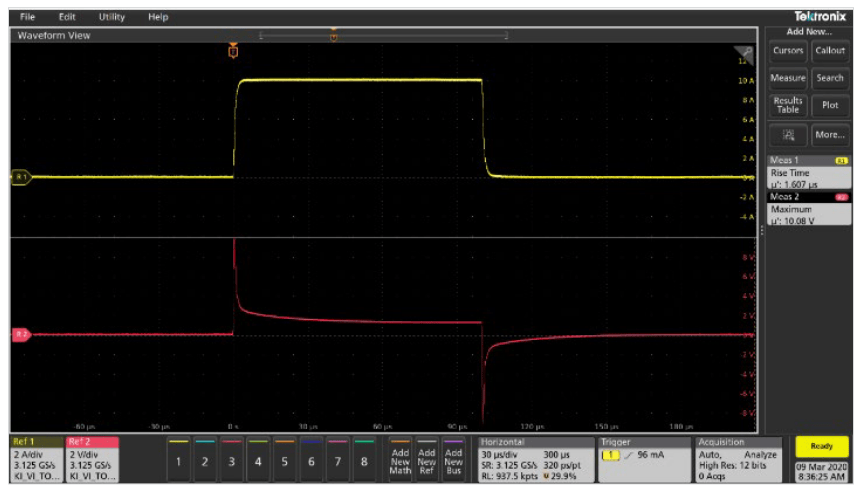
Task: Click Add New Bus
Action: click(454, 461)
